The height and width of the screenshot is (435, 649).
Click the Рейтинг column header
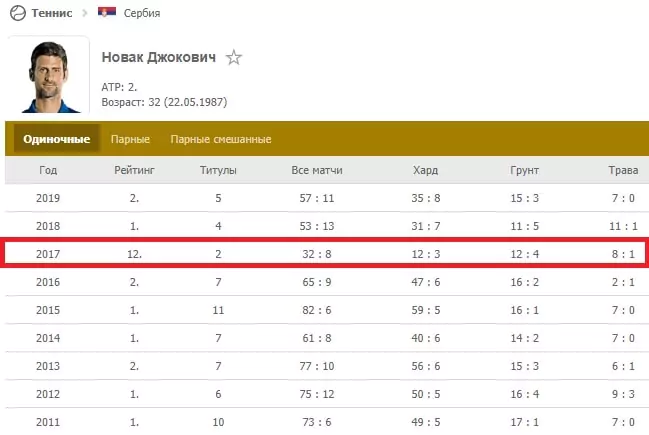click(x=135, y=170)
